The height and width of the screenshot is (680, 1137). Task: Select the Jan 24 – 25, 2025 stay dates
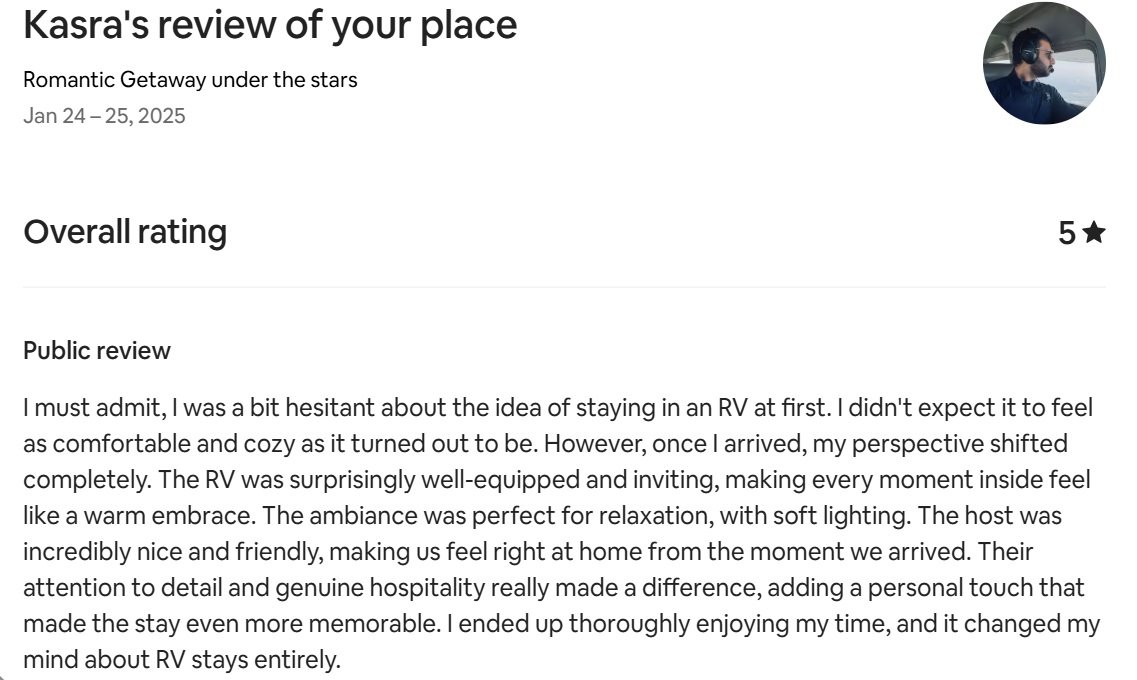[104, 115]
